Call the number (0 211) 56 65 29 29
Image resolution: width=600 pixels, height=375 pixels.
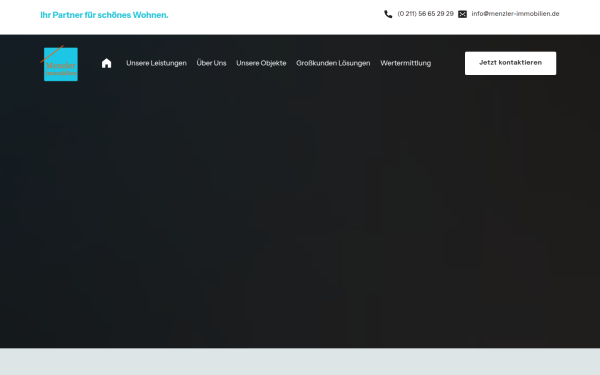[425, 14]
